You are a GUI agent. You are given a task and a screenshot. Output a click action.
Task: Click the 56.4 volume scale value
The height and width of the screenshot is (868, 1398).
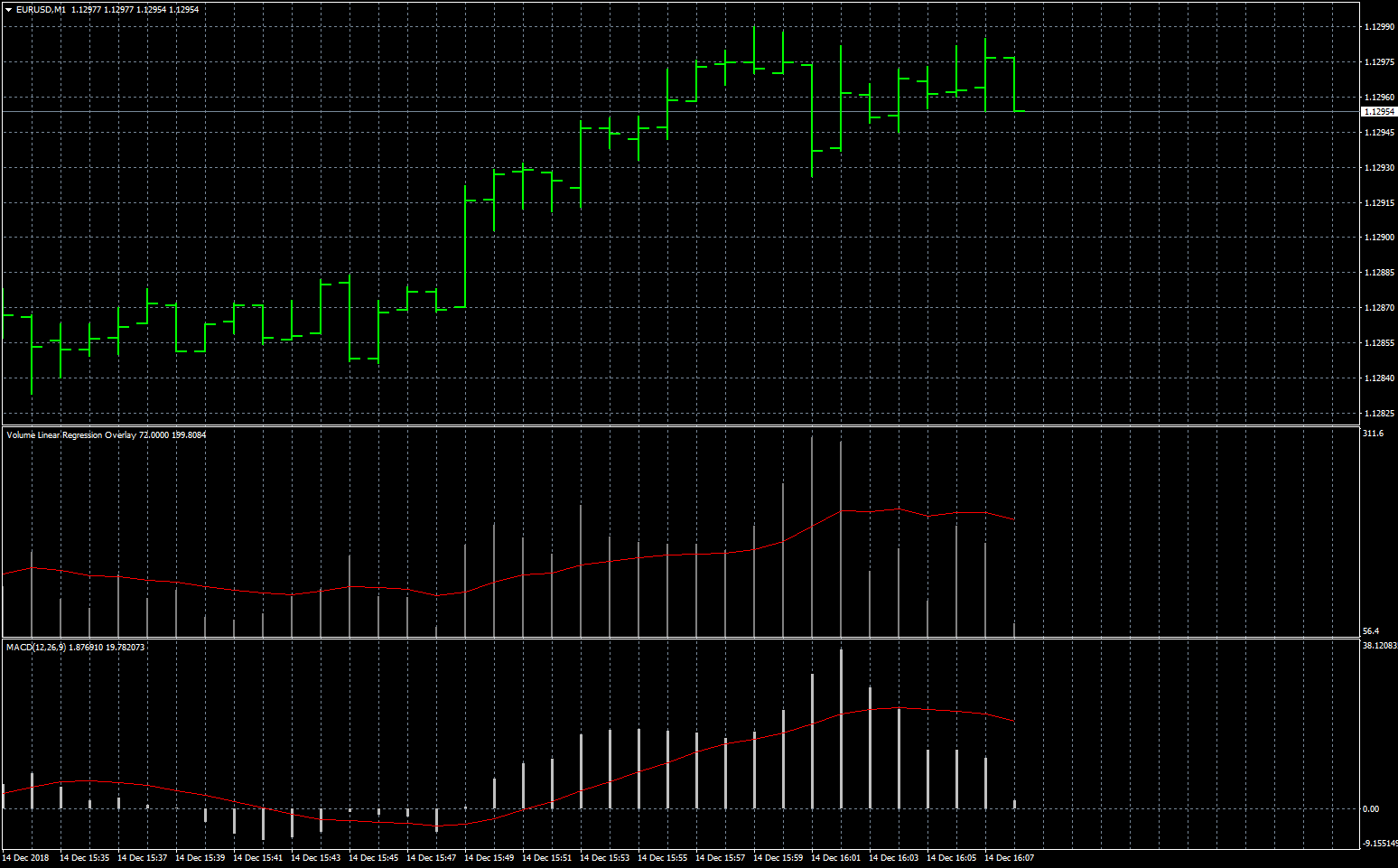(x=1371, y=631)
